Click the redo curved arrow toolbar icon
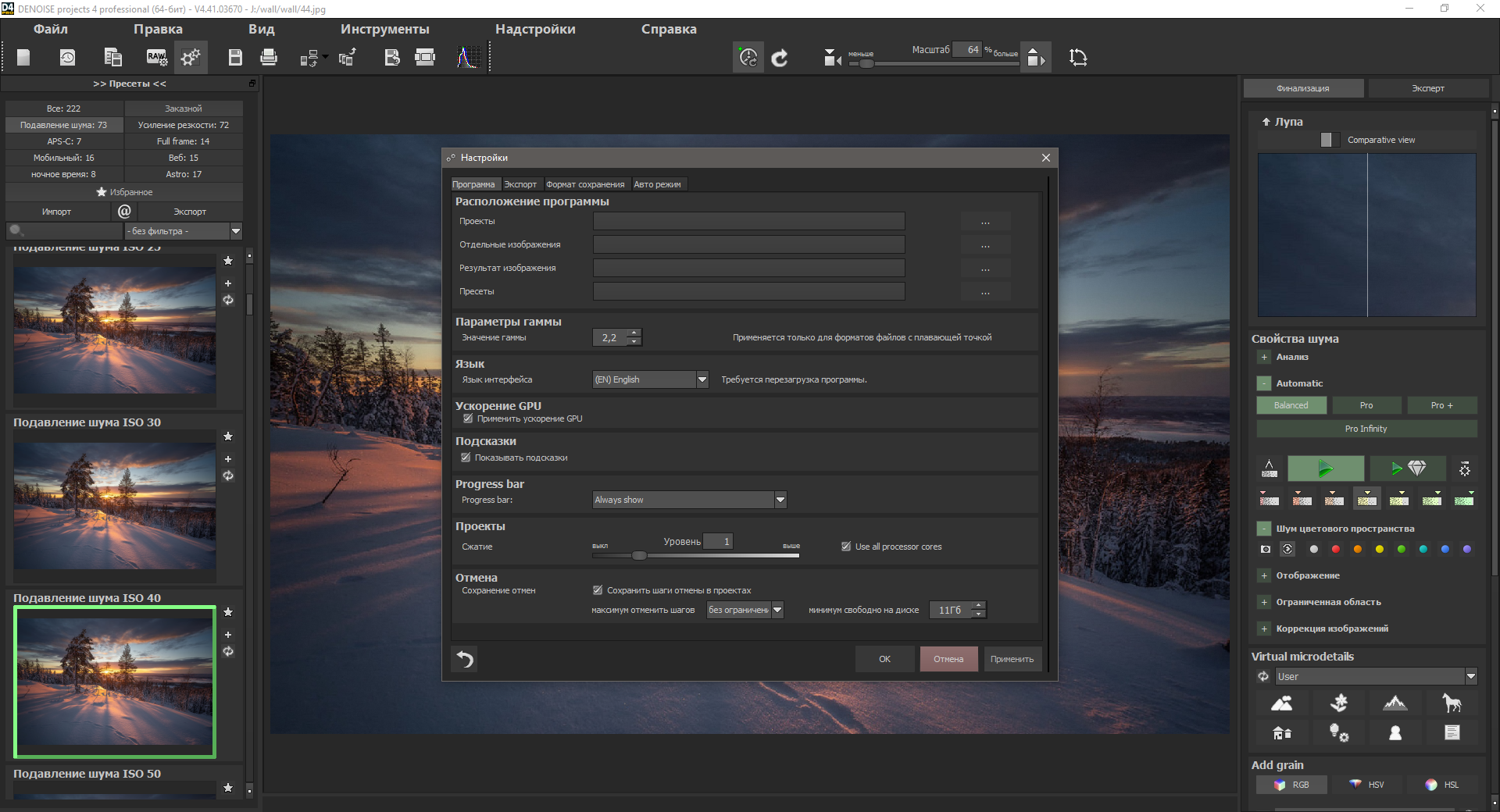This screenshot has width=1500, height=812. point(780,58)
